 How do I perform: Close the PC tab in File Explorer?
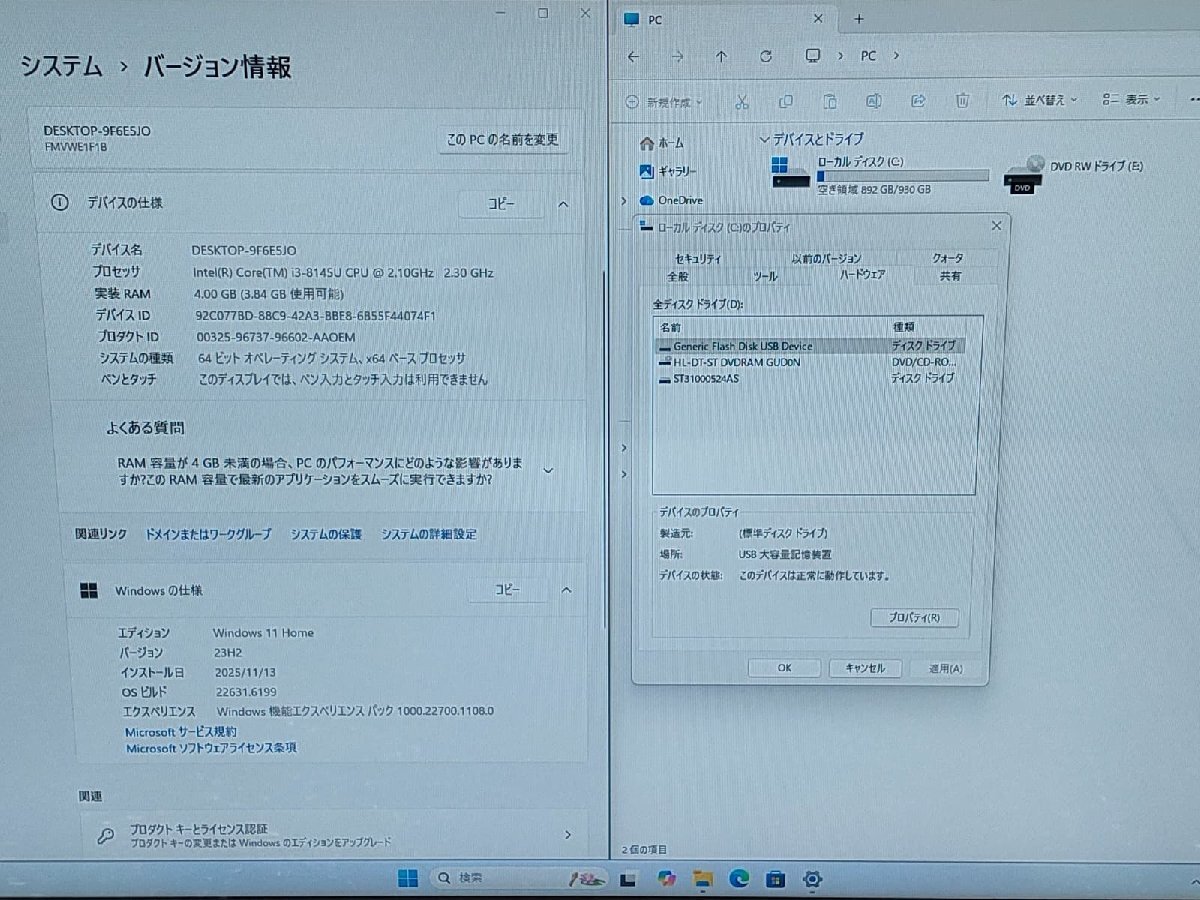[818, 19]
